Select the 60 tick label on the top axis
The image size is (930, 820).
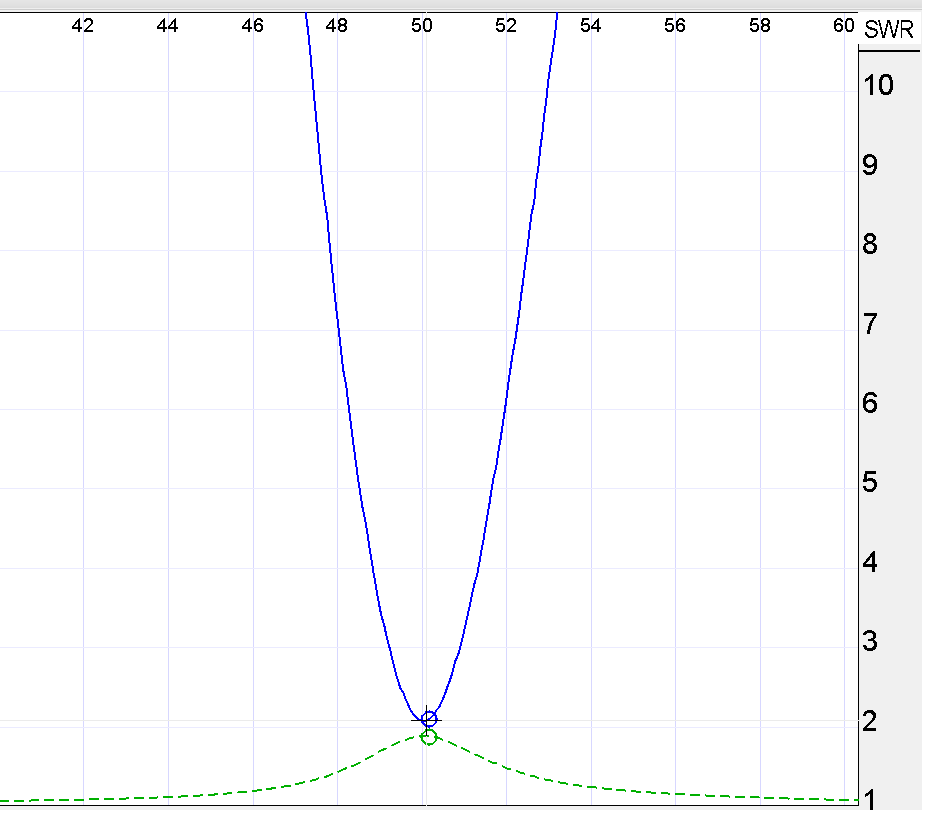click(844, 26)
